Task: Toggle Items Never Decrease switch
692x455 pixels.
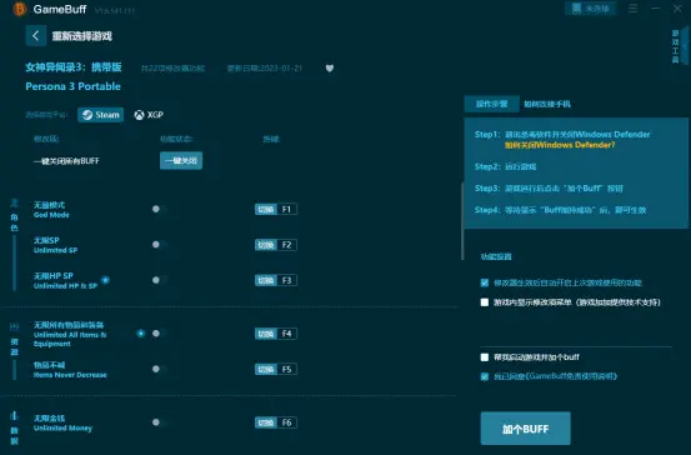Action: coord(155,369)
